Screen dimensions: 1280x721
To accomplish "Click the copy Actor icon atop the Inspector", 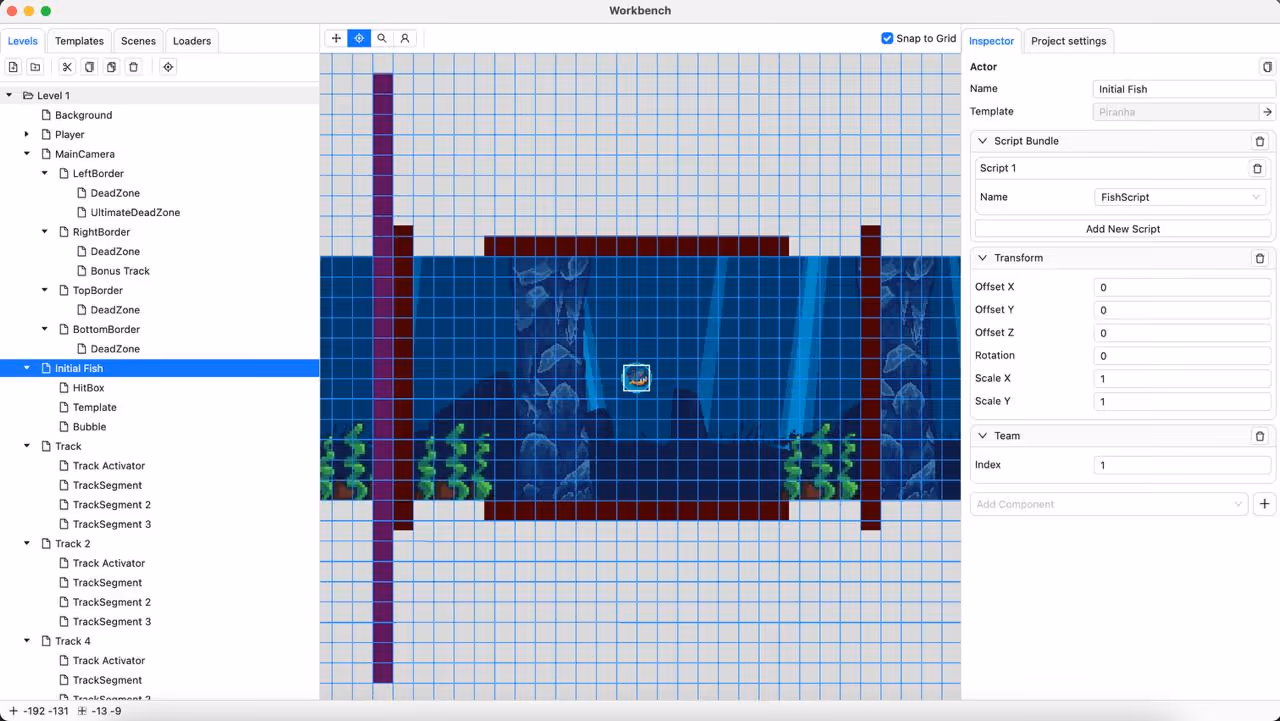I will (x=1267, y=66).
